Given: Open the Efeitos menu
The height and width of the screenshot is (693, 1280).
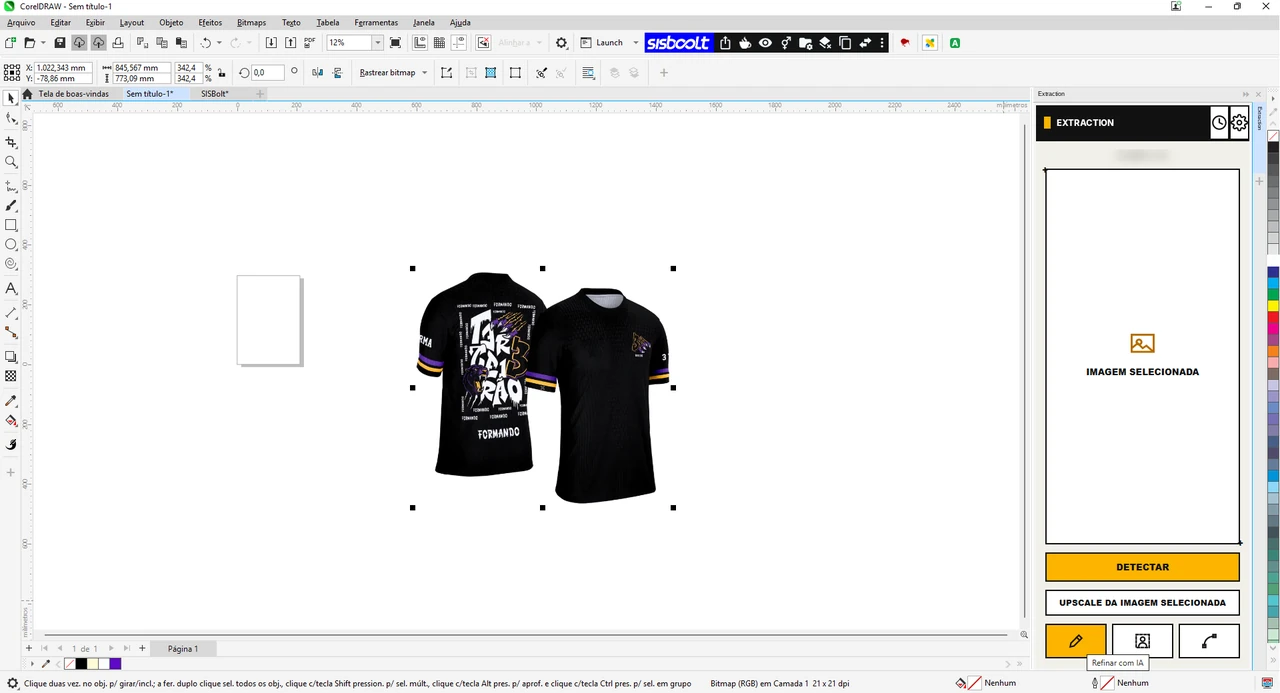Looking at the screenshot, I should tap(210, 22).
